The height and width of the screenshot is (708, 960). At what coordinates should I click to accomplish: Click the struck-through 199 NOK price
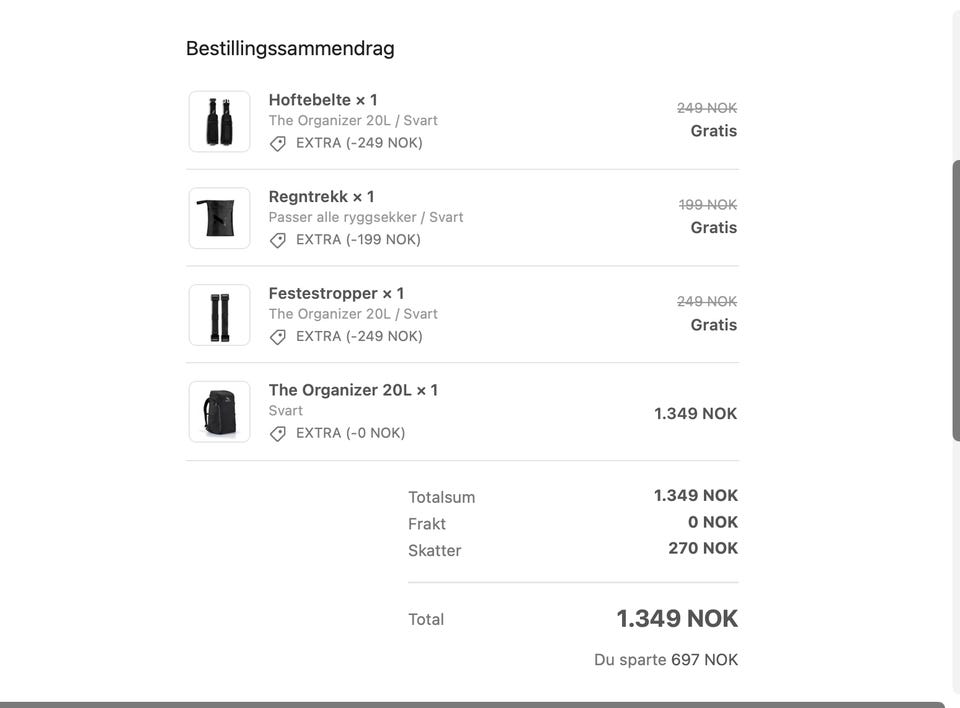click(708, 205)
